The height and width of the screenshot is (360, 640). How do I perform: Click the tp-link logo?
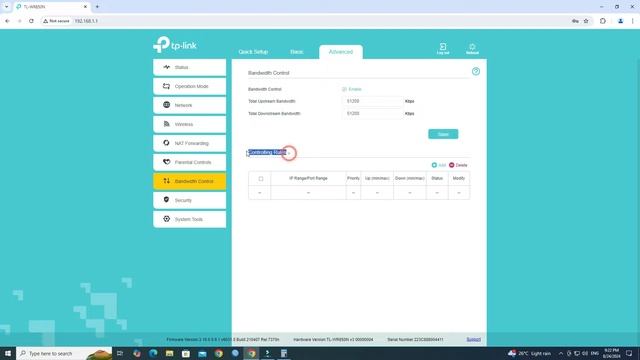pos(175,44)
